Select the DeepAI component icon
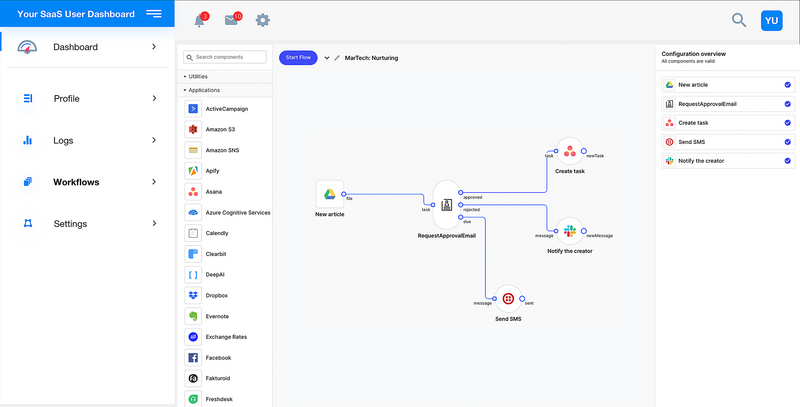Image resolution: width=800 pixels, height=407 pixels. [x=193, y=274]
